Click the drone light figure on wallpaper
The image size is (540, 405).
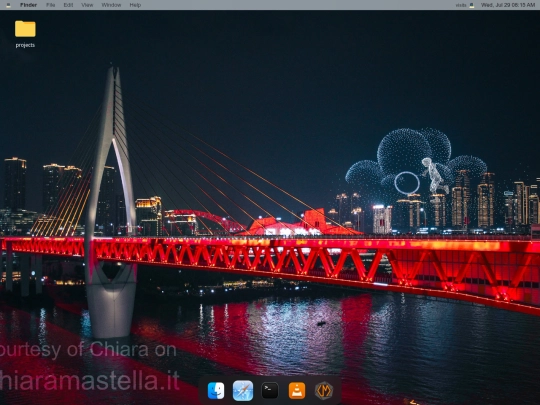pyautogui.click(x=435, y=175)
